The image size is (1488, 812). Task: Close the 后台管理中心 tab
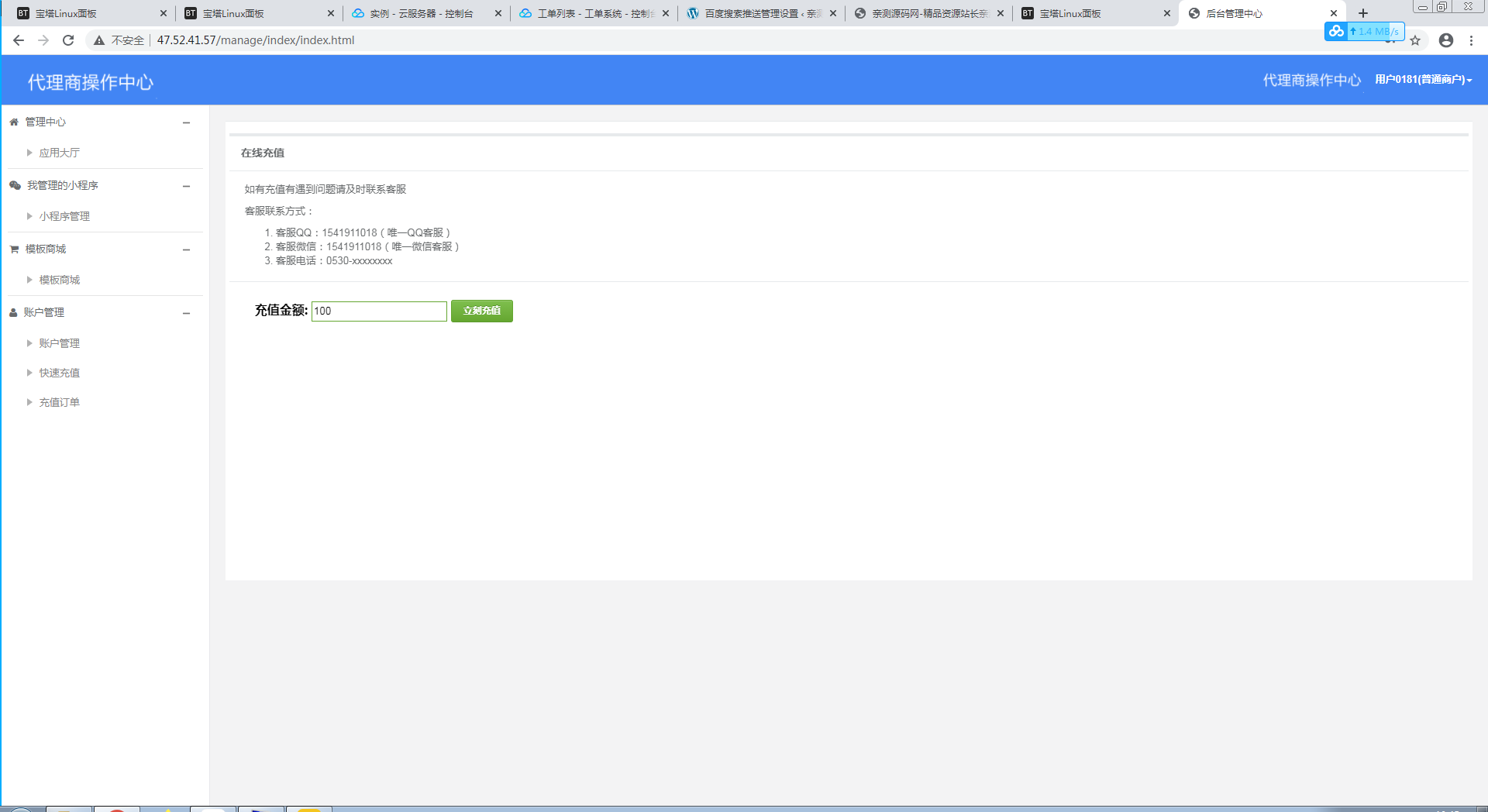[x=1334, y=13]
